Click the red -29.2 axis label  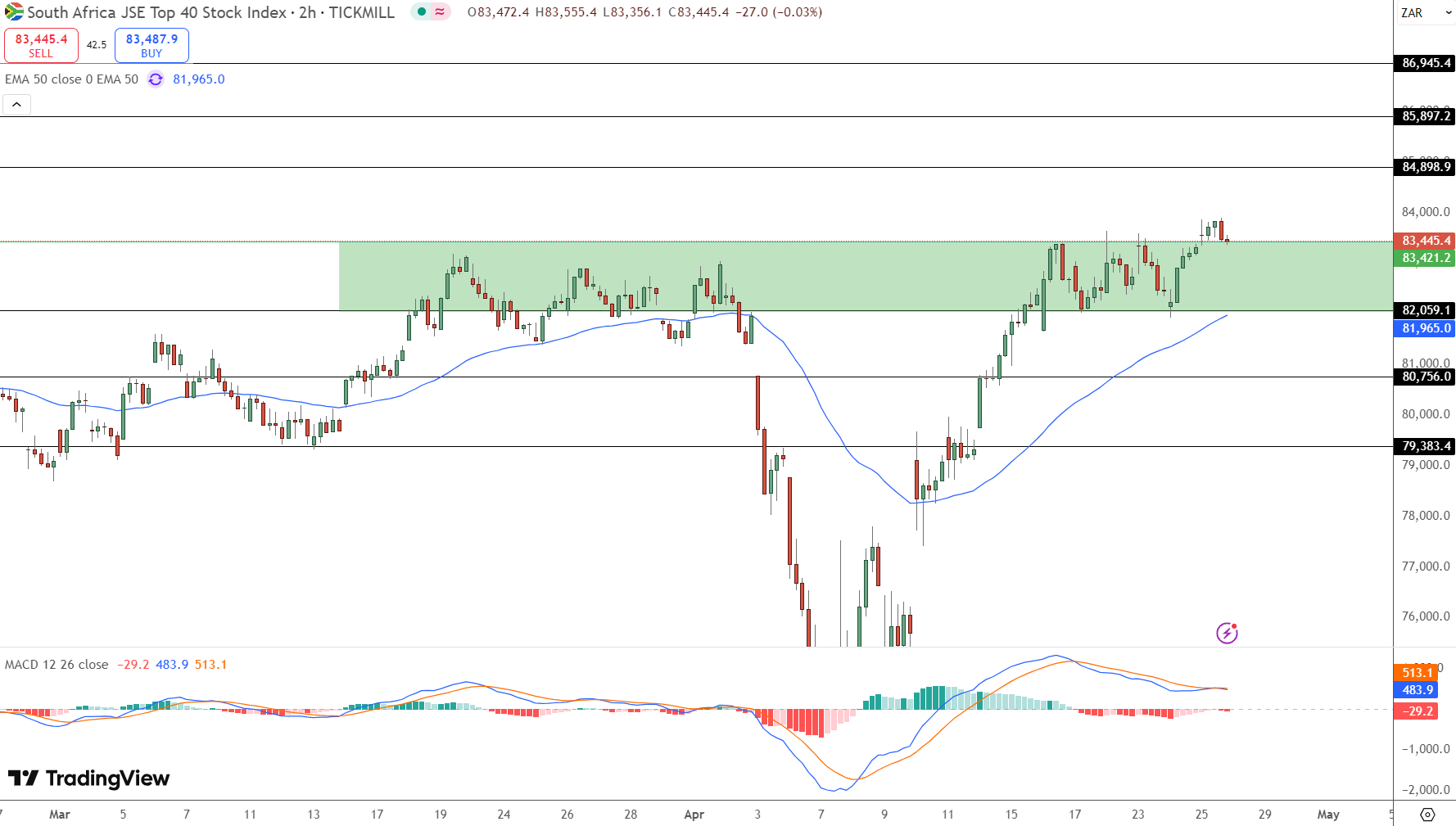point(1416,711)
